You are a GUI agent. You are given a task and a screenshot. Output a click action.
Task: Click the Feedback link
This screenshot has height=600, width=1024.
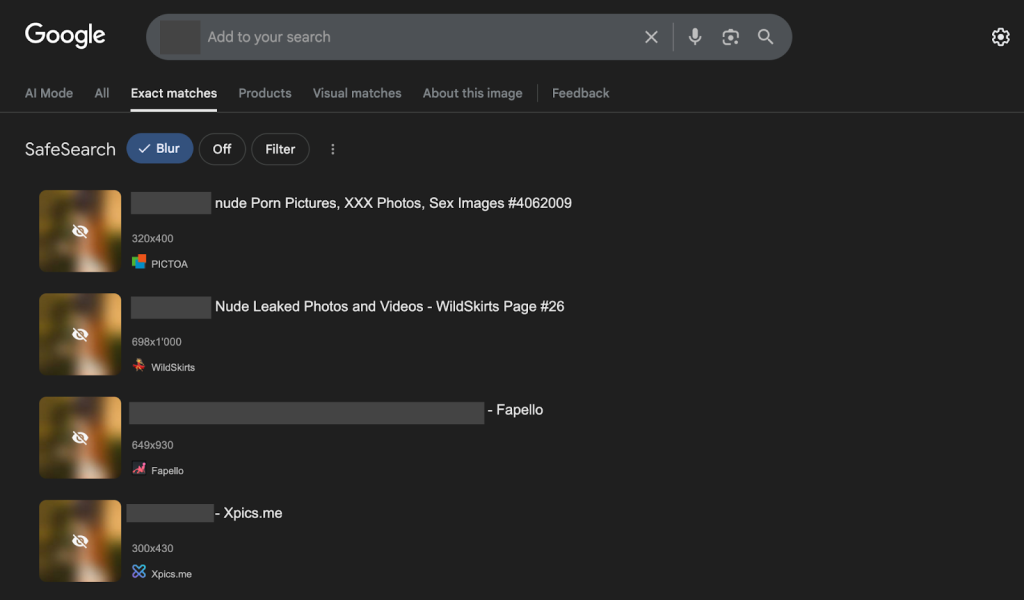pos(580,93)
